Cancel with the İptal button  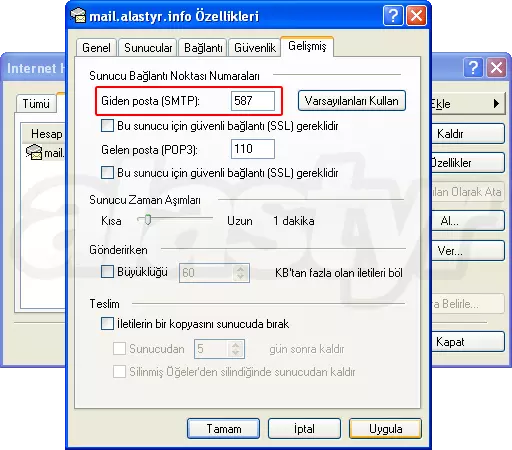[x=304, y=429]
